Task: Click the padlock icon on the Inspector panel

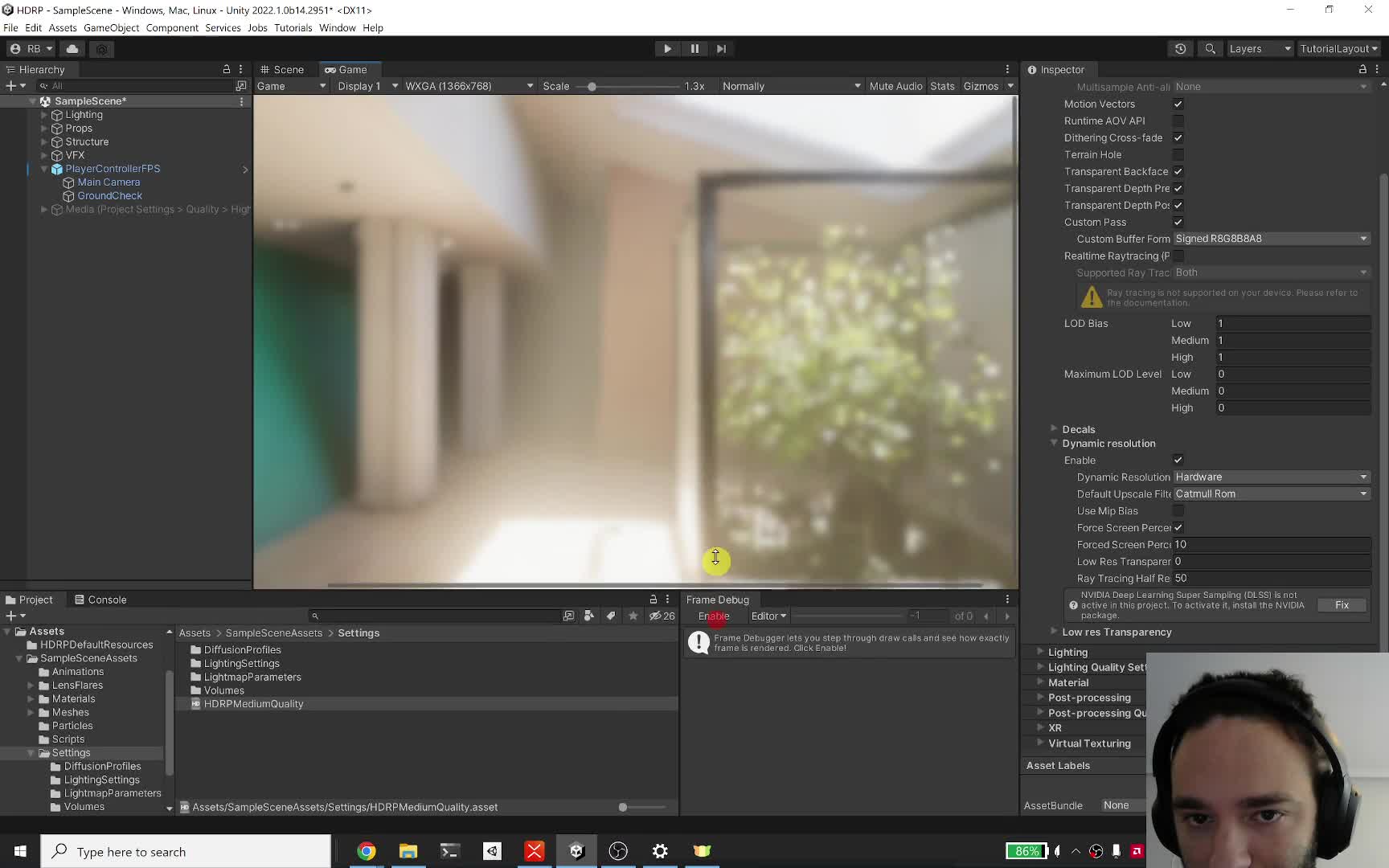Action: point(1361,69)
